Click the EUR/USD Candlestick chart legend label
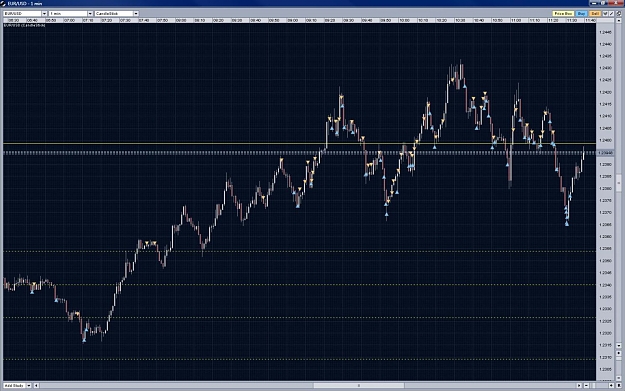The width and height of the screenshot is (625, 391). pyautogui.click(x=24, y=25)
